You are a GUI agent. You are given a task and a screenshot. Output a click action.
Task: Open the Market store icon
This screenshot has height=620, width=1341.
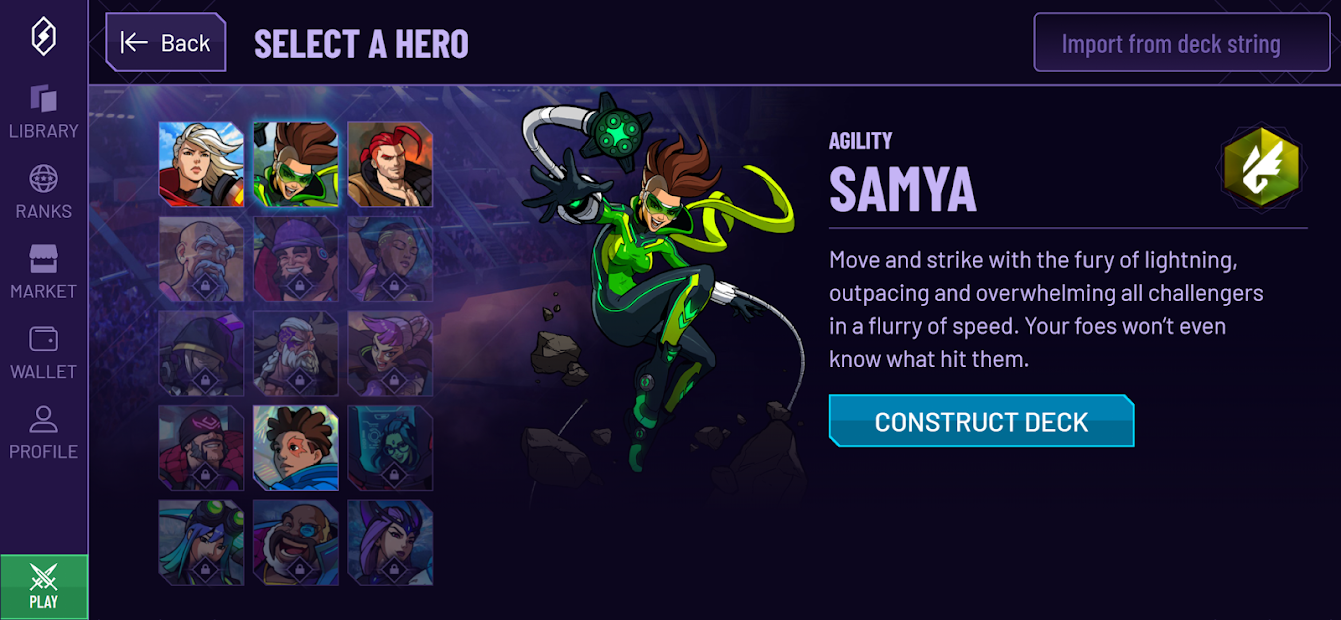coord(43,272)
